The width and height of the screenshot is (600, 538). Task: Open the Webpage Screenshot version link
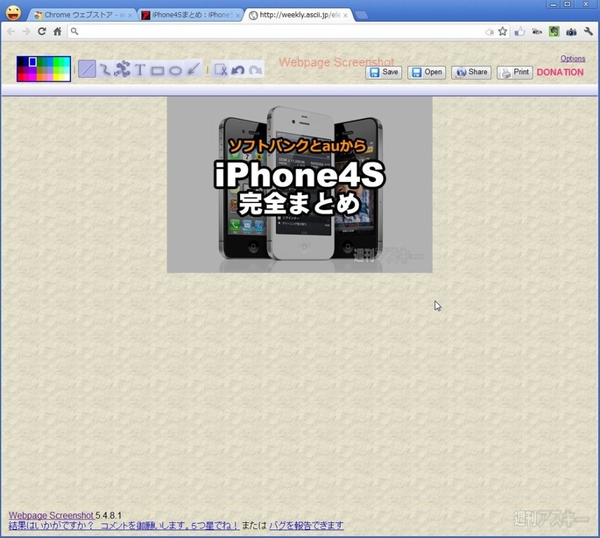point(51,515)
